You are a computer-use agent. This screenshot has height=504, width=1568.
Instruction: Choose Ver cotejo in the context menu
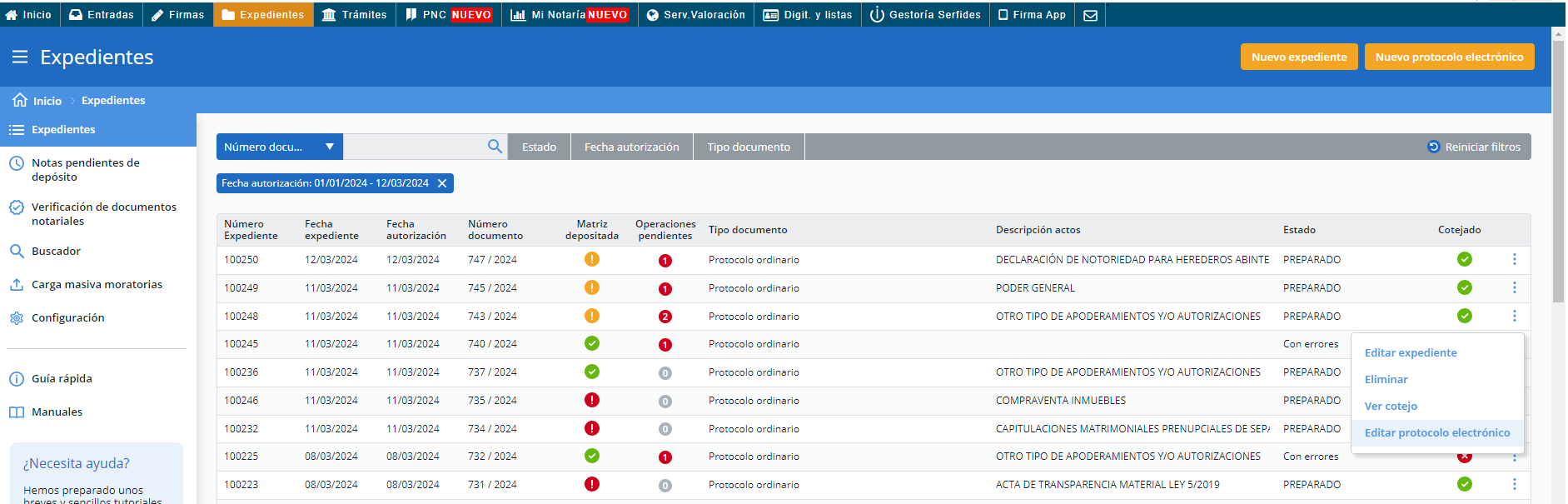pyautogui.click(x=1390, y=407)
